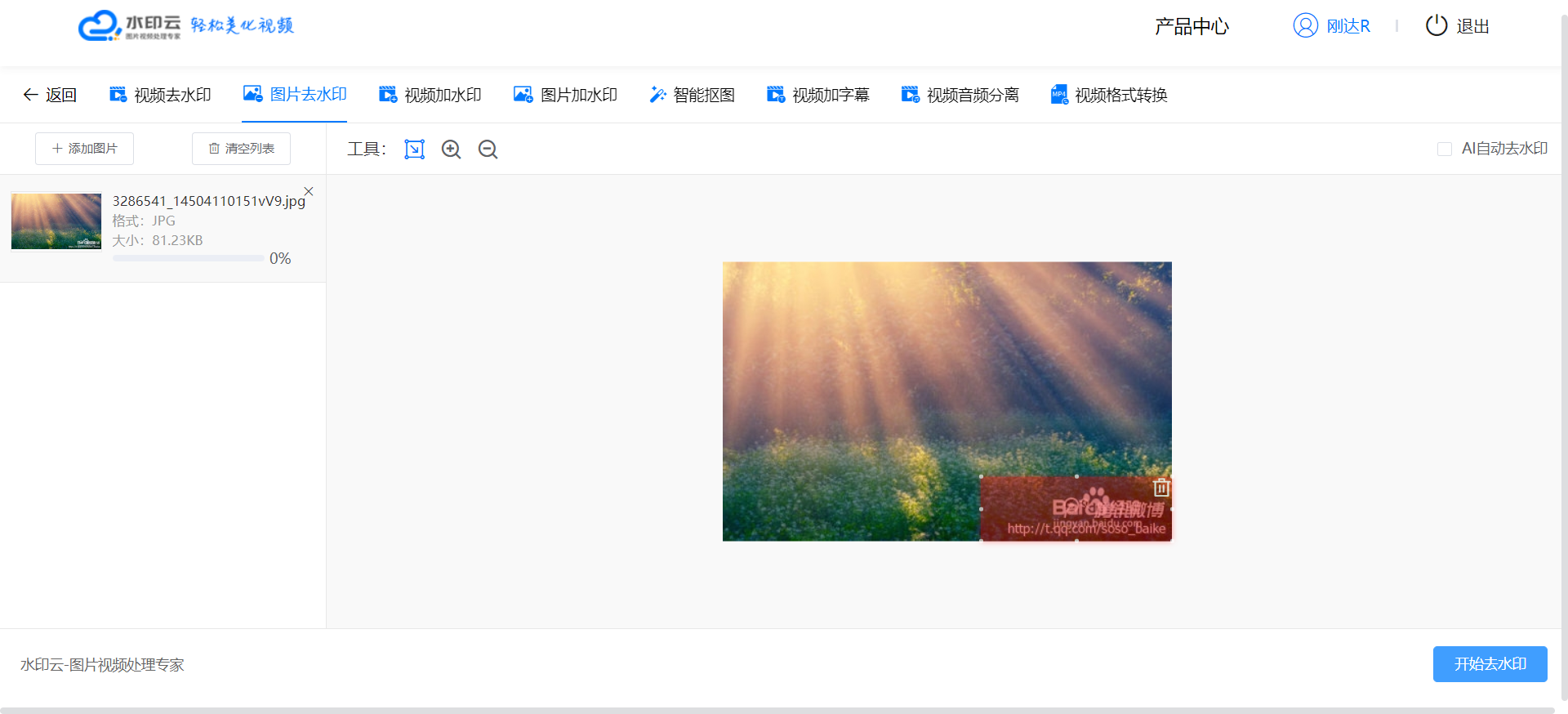Switch to 视频音频分离 tab
1568x714 pixels.
tap(960, 95)
